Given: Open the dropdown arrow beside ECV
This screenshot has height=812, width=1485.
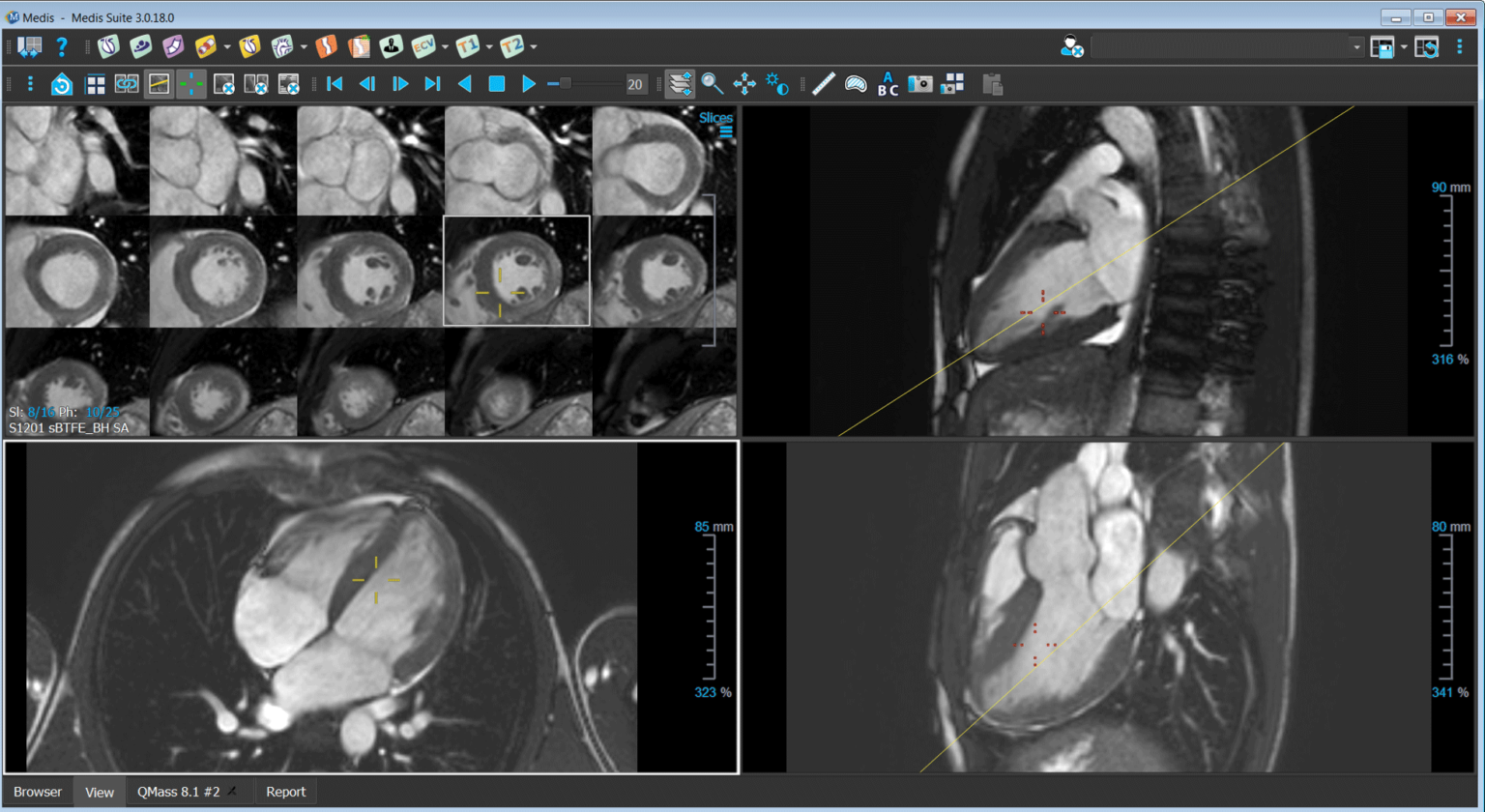Looking at the screenshot, I should (x=445, y=46).
